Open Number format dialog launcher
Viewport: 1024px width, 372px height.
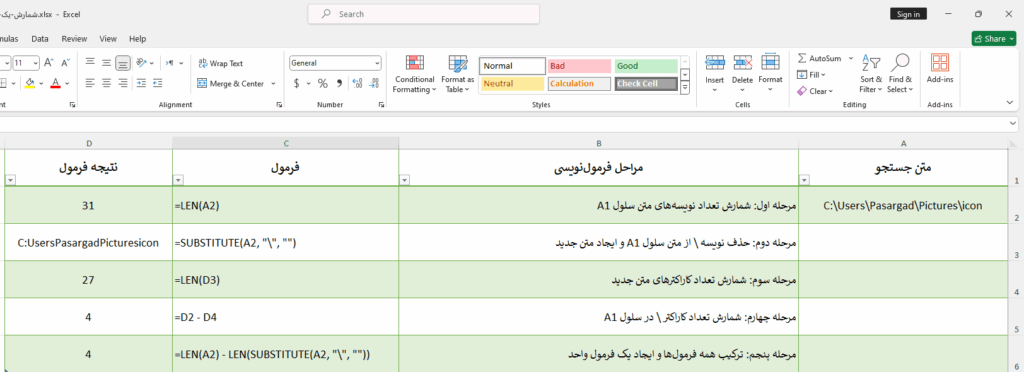[381, 104]
